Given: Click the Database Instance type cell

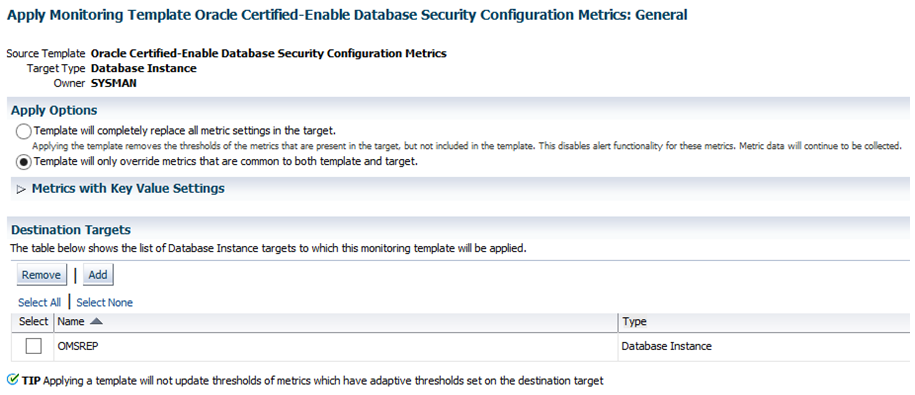Looking at the screenshot, I should click(666, 346).
